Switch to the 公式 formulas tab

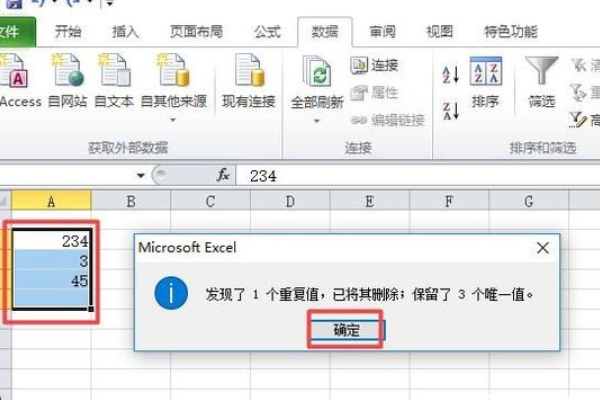tap(267, 32)
